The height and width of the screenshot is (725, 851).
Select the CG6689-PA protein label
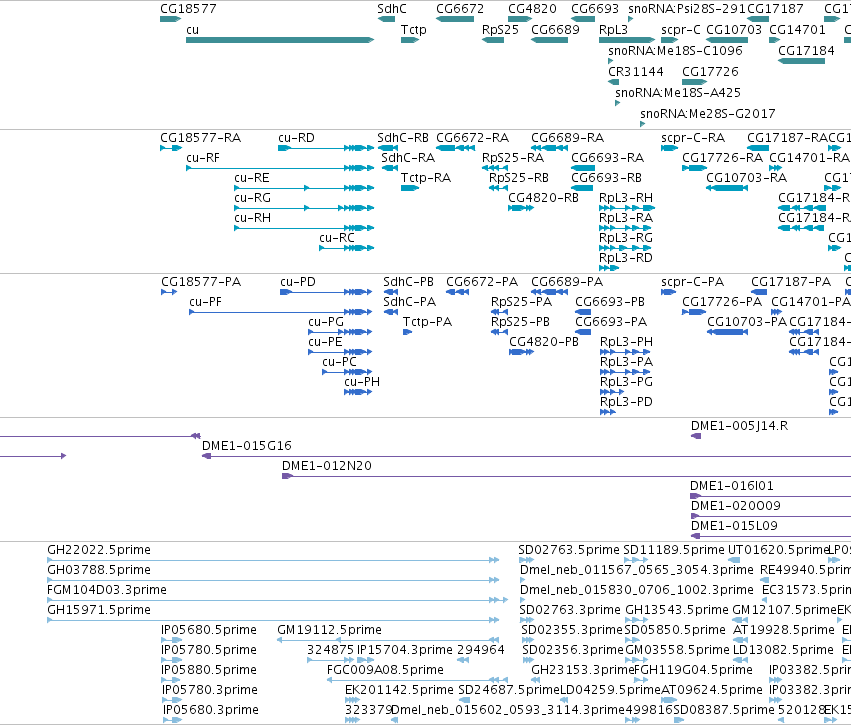click(567, 282)
